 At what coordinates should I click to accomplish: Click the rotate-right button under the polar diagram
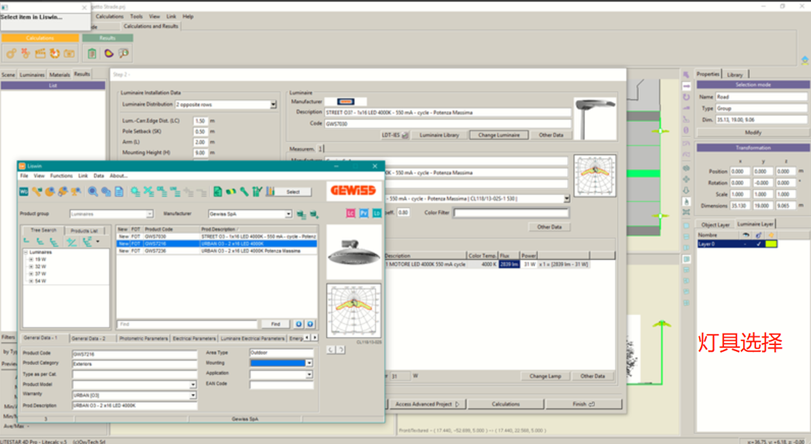(x=341, y=350)
